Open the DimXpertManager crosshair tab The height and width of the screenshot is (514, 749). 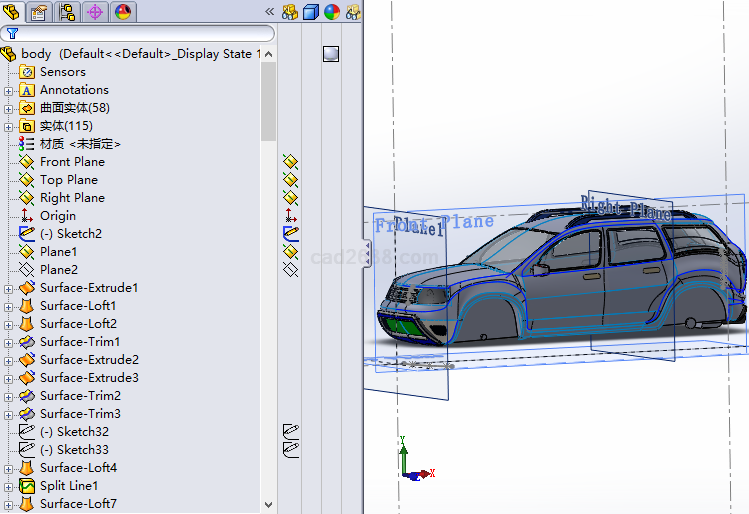click(x=95, y=12)
